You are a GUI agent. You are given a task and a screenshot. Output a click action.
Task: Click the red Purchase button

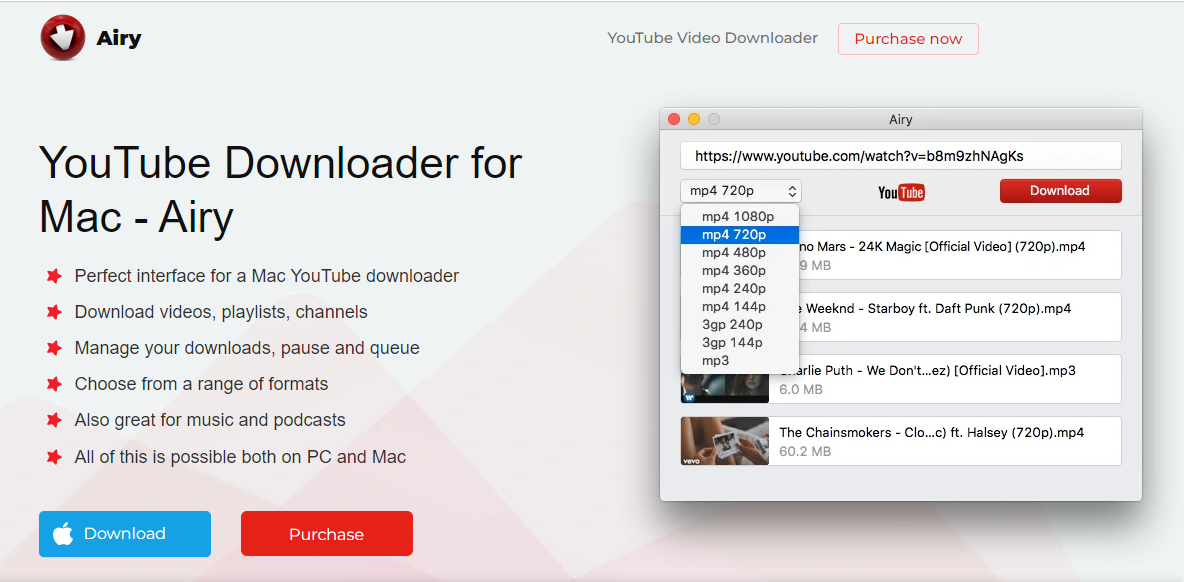pos(326,534)
